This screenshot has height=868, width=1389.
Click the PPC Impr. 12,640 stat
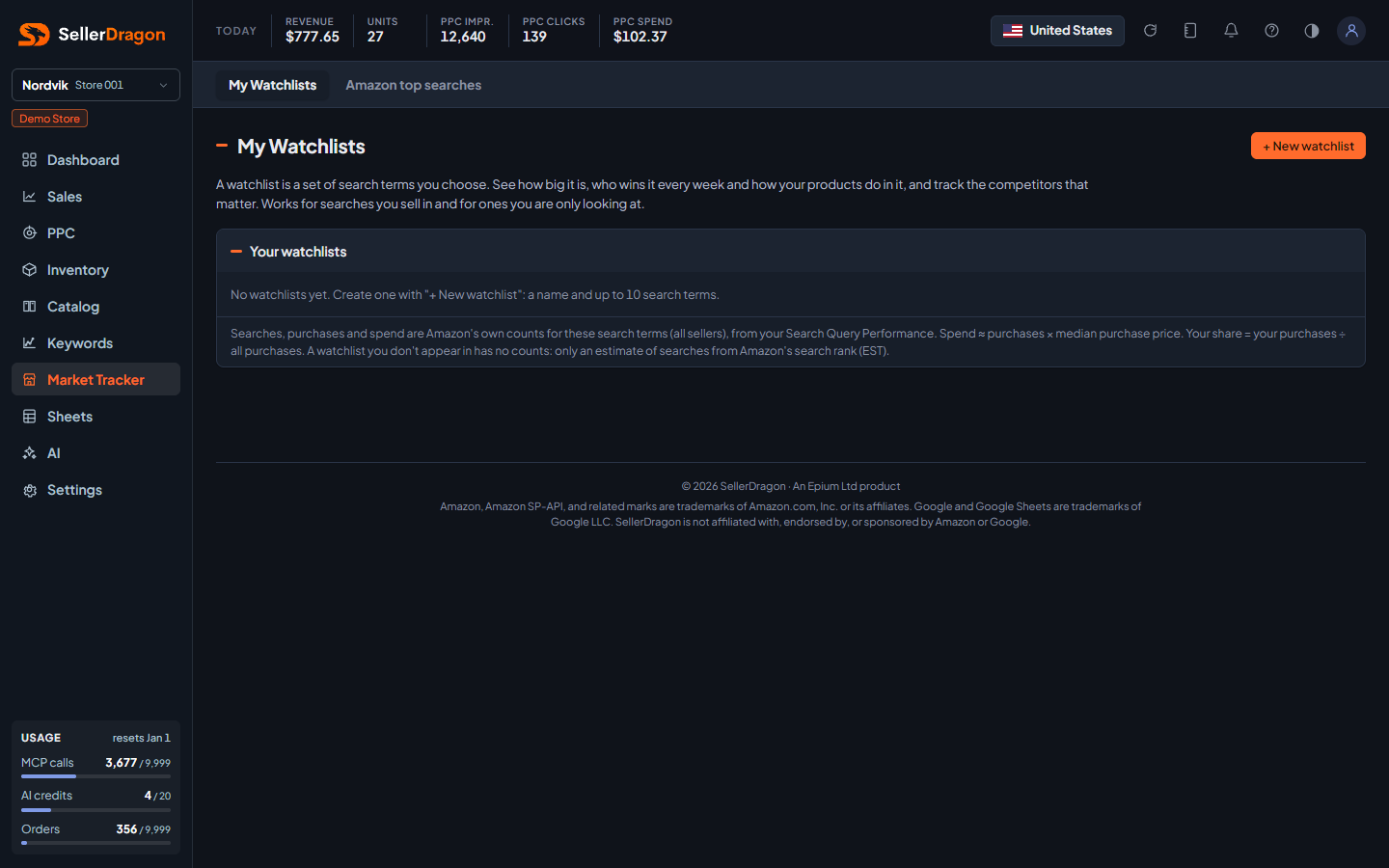pyautogui.click(x=467, y=30)
